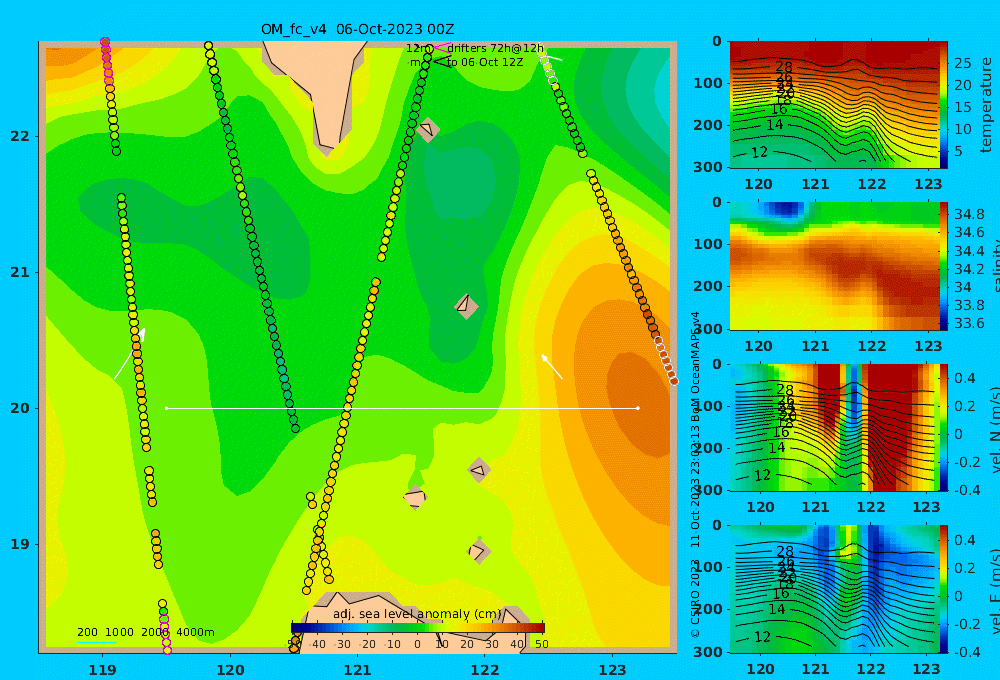
Task: Click main map longitude label 120
Action: point(230,670)
